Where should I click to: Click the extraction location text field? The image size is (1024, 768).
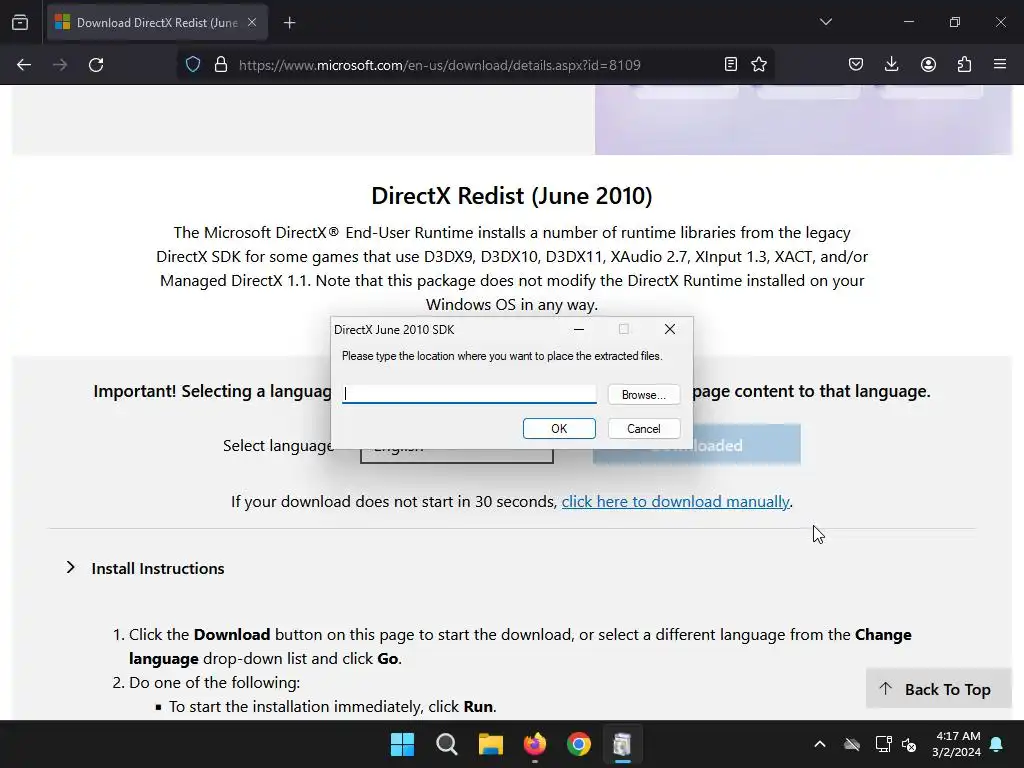pyautogui.click(x=469, y=394)
